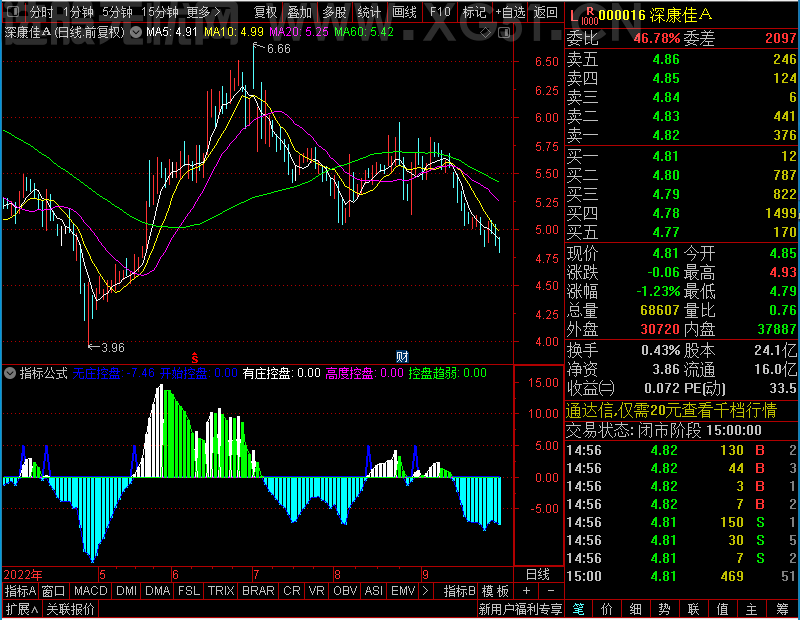Expand 更多 periods menu

(203, 12)
